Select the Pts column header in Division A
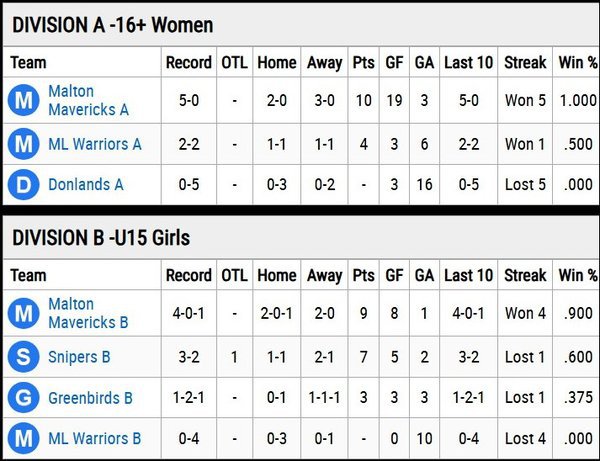 pos(364,62)
